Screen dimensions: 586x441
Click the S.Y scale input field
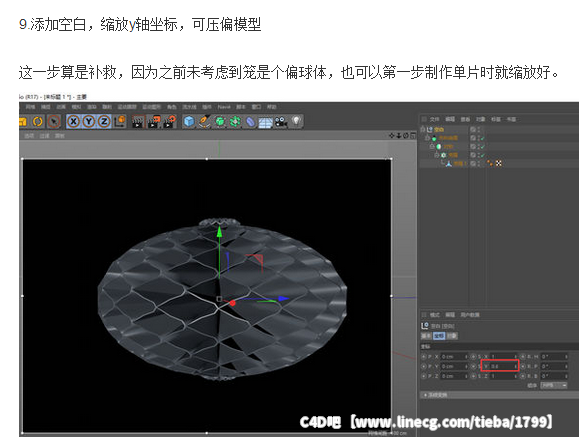[x=504, y=366]
